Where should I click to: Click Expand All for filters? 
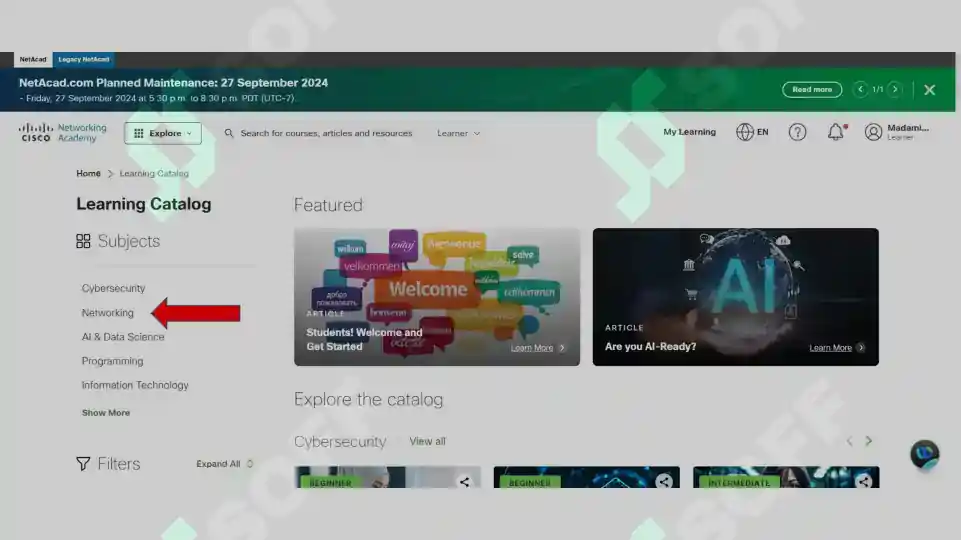[224, 464]
